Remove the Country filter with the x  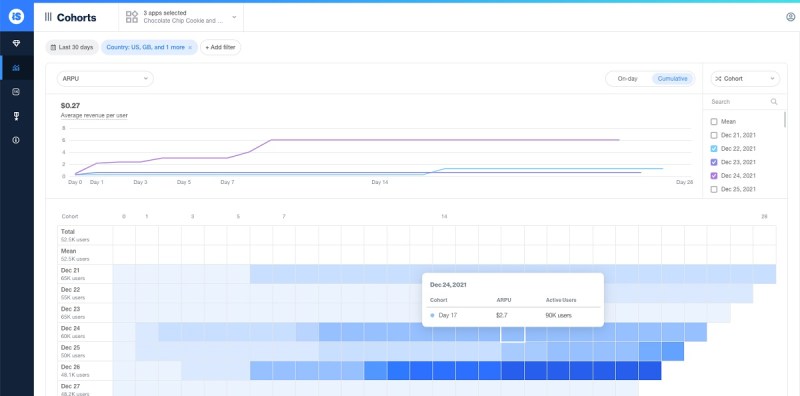pos(190,47)
